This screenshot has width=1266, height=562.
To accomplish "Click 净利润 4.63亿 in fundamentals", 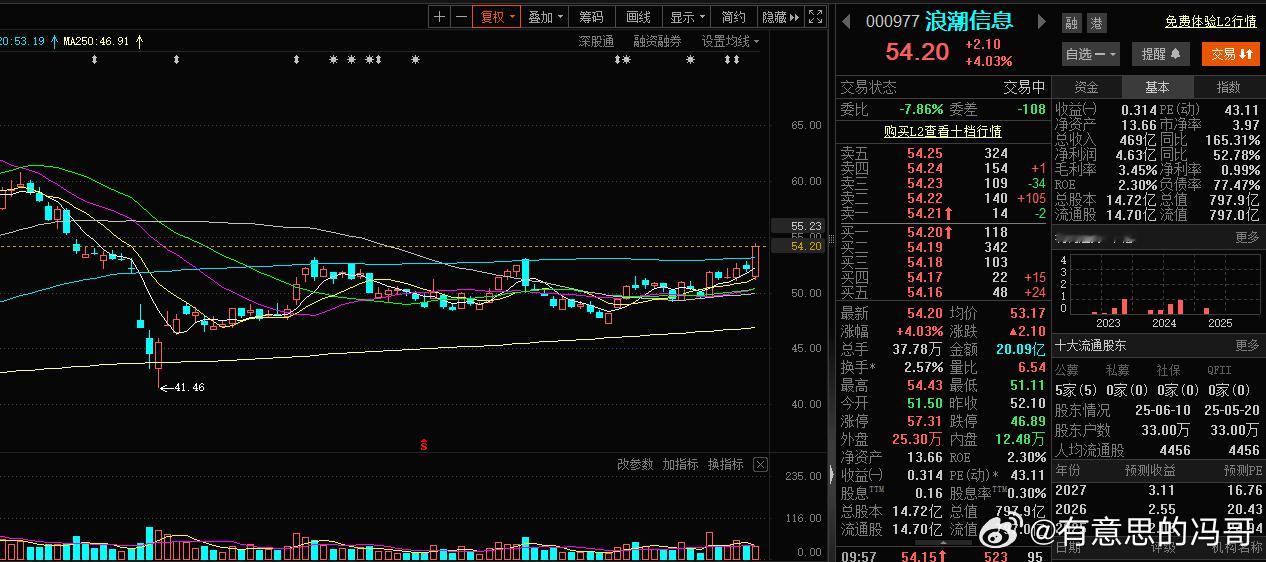I will (1106, 155).
